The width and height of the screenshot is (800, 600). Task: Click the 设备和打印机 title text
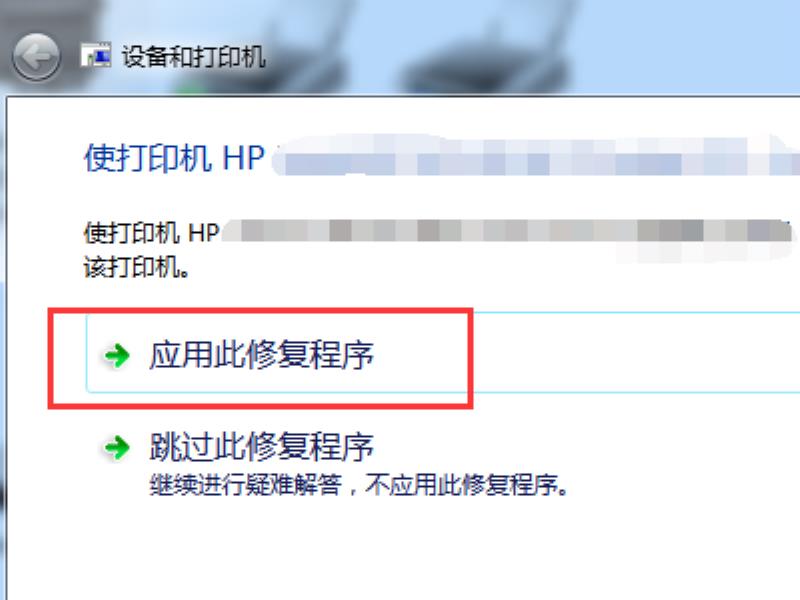pyautogui.click(x=193, y=56)
